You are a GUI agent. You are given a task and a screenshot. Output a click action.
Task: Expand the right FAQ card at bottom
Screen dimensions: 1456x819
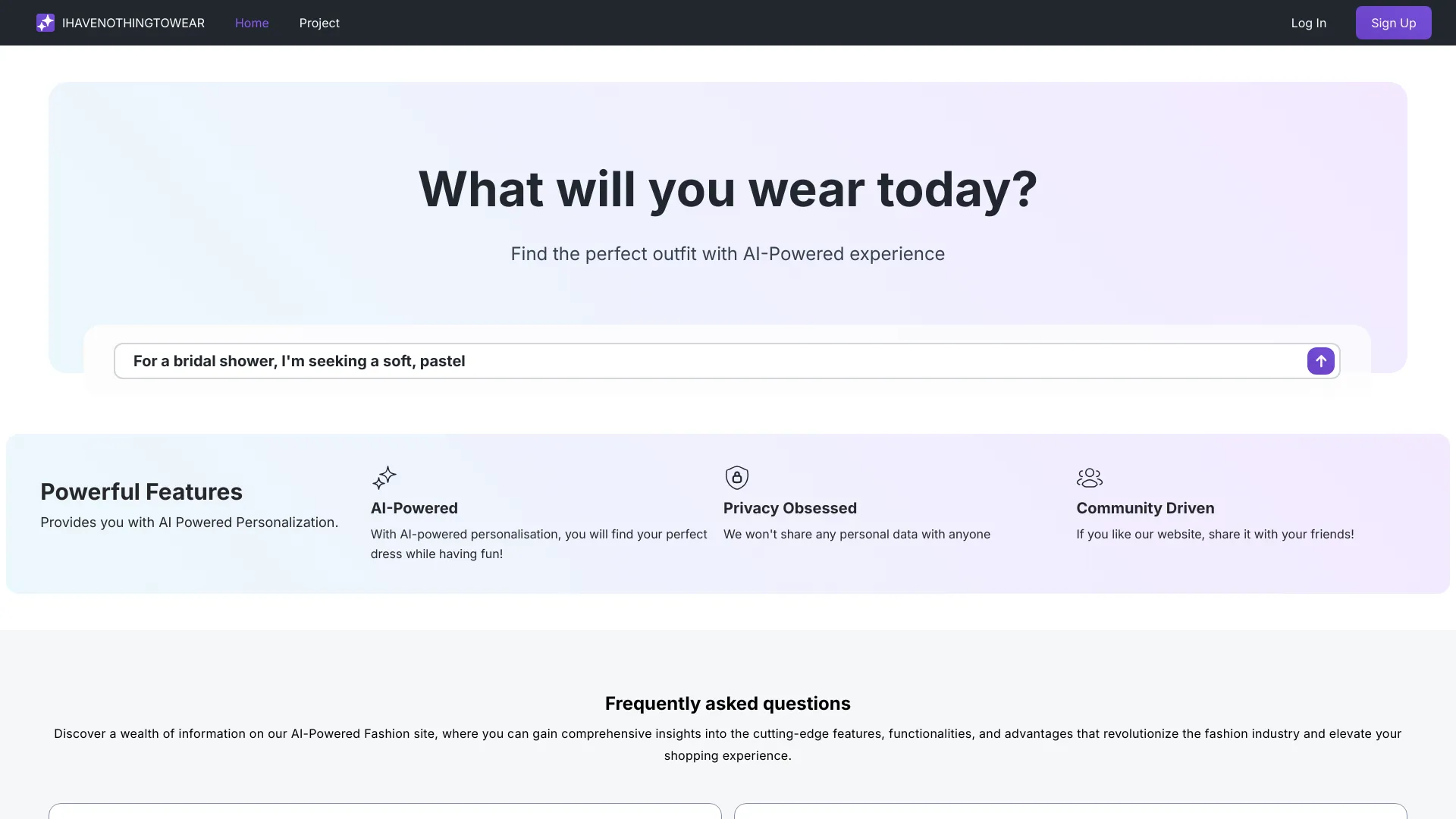click(x=1070, y=811)
